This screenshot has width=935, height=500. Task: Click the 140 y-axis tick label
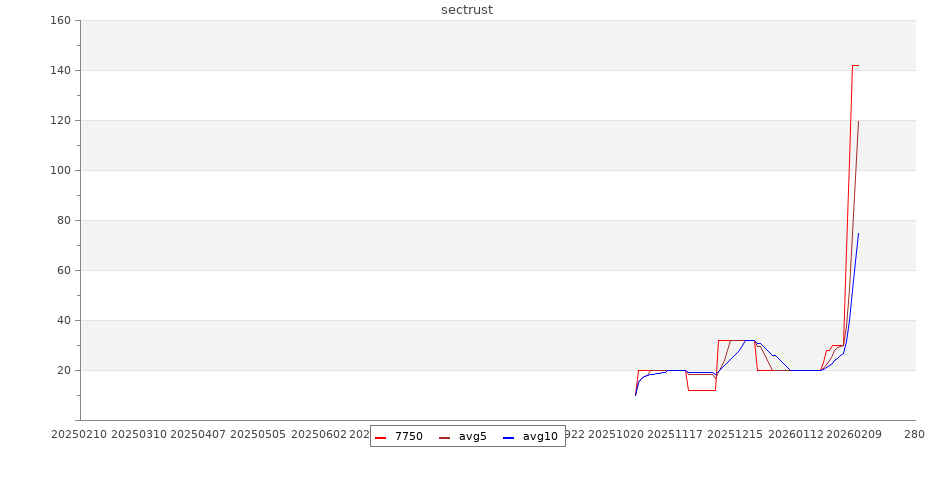59,70
